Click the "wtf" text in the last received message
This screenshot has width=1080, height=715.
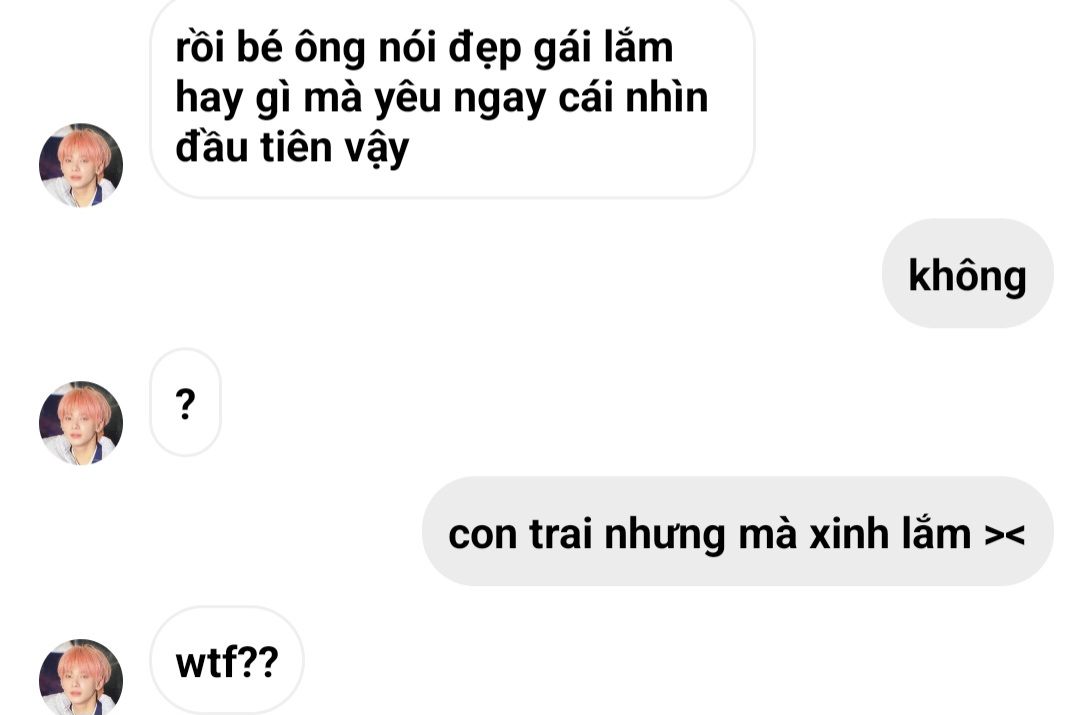[207, 663]
